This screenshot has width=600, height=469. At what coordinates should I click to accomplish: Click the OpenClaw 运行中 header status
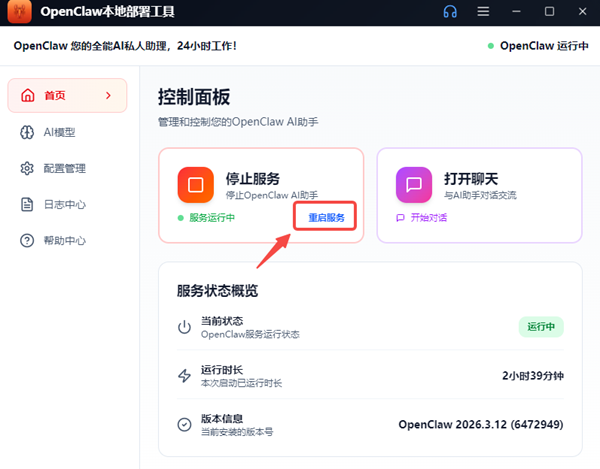tap(544, 46)
